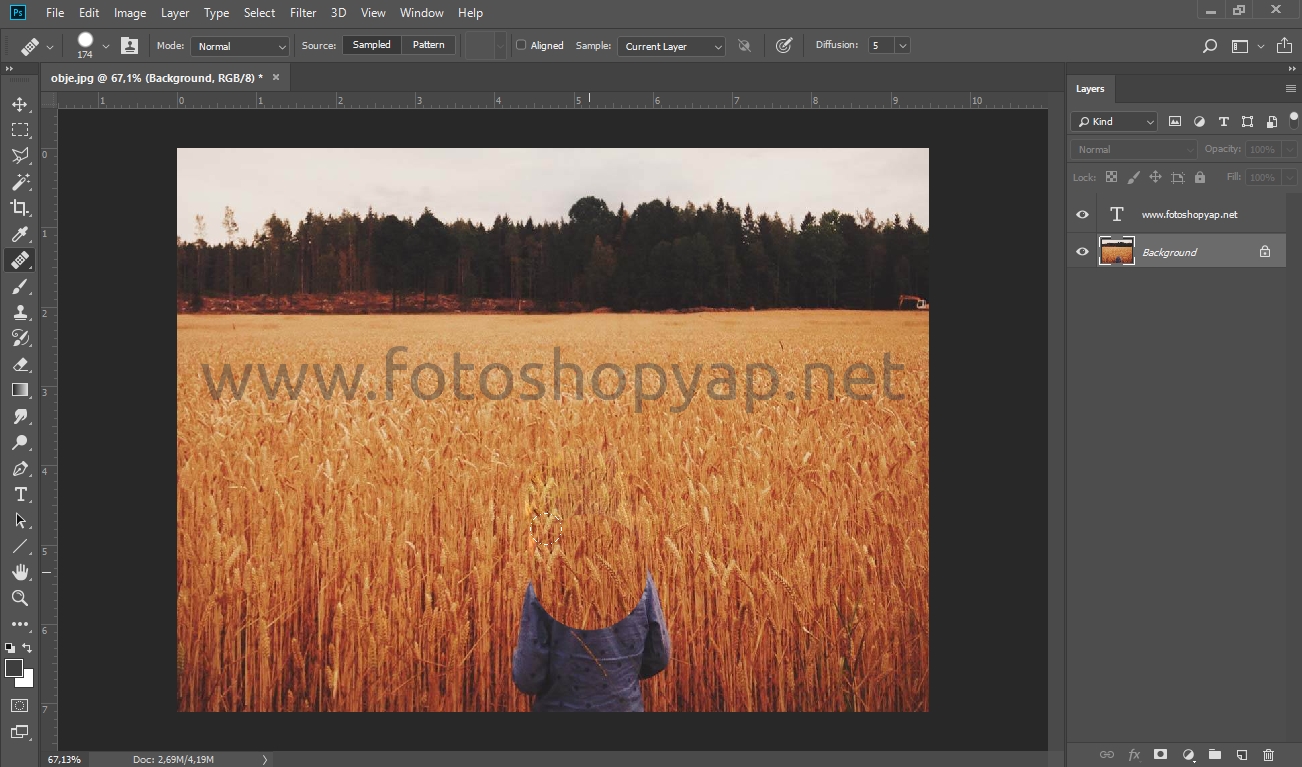The height and width of the screenshot is (767, 1302).
Task: Open the Edit Toolbar three-dots menu
Action: [20, 624]
